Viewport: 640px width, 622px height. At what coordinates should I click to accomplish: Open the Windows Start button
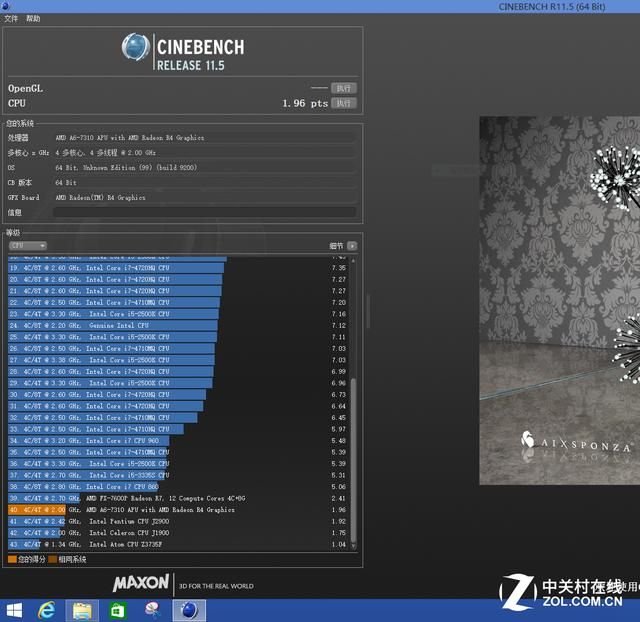[14, 611]
